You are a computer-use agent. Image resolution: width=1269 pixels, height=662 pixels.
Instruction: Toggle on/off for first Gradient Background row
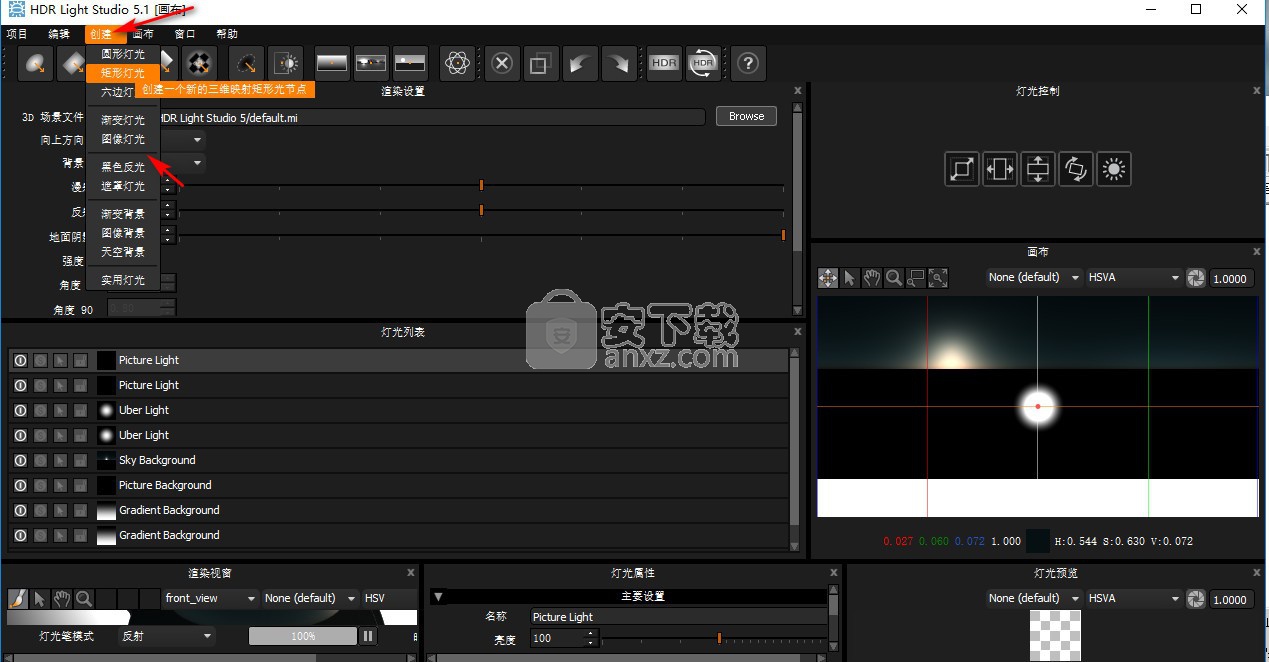[20, 510]
